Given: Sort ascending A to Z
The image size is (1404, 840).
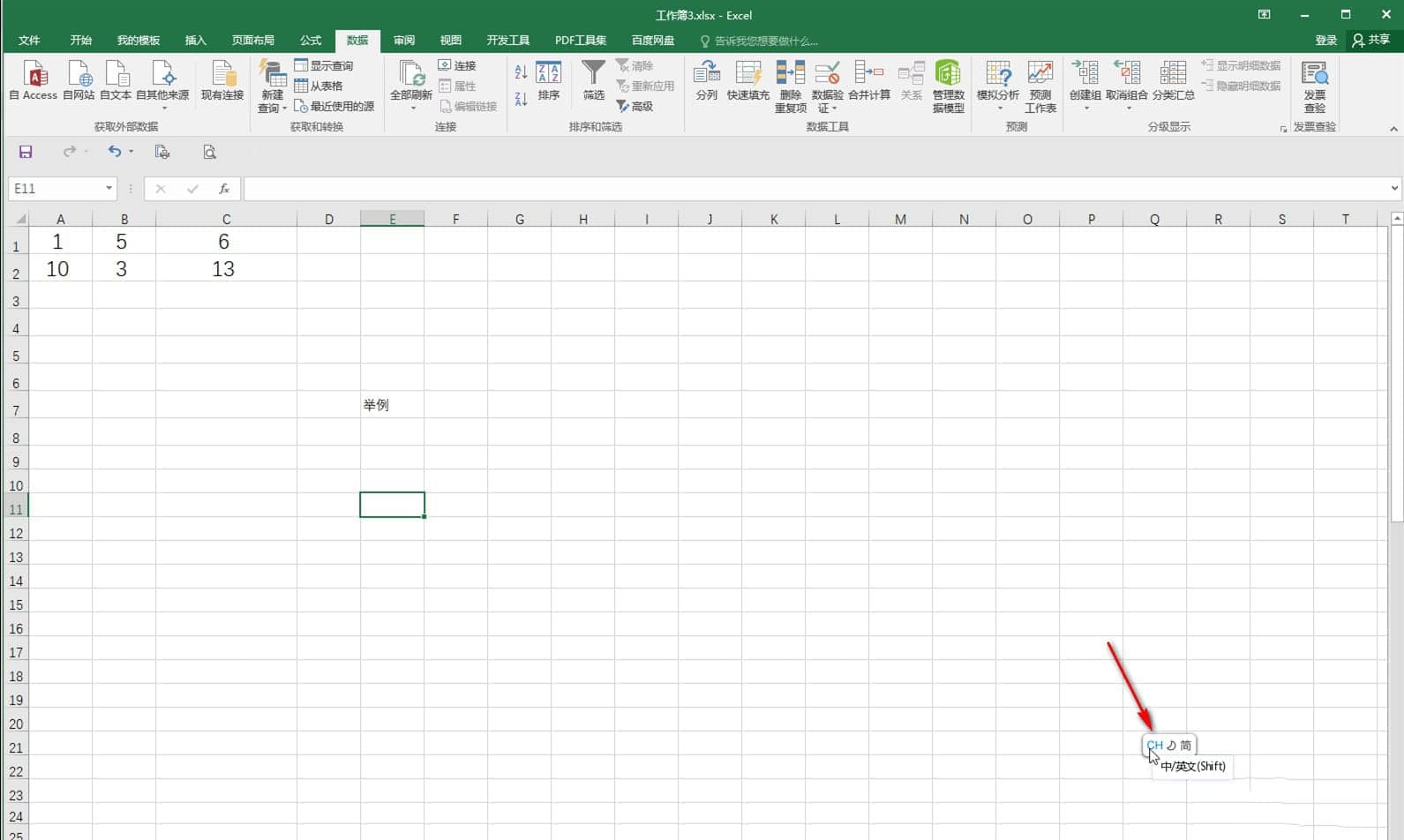Looking at the screenshot, I should tap(521, 71).
